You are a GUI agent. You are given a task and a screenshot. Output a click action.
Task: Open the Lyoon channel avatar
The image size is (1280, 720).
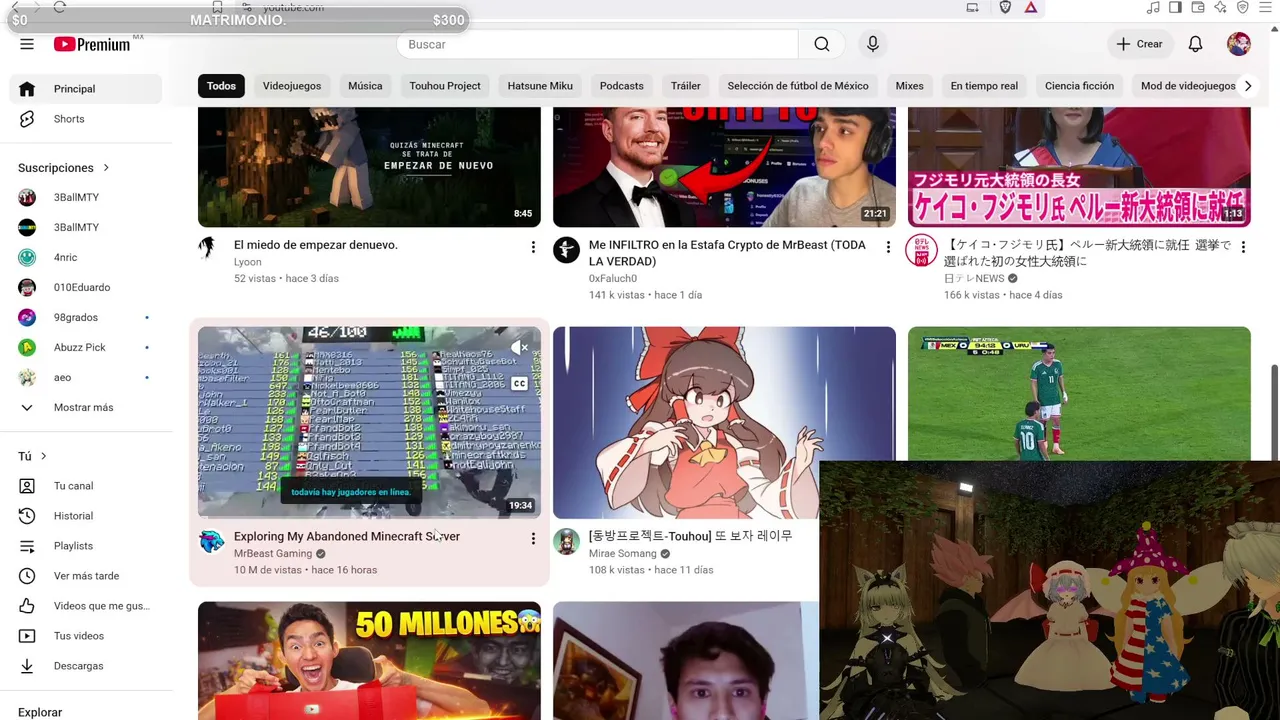[207, 246]
